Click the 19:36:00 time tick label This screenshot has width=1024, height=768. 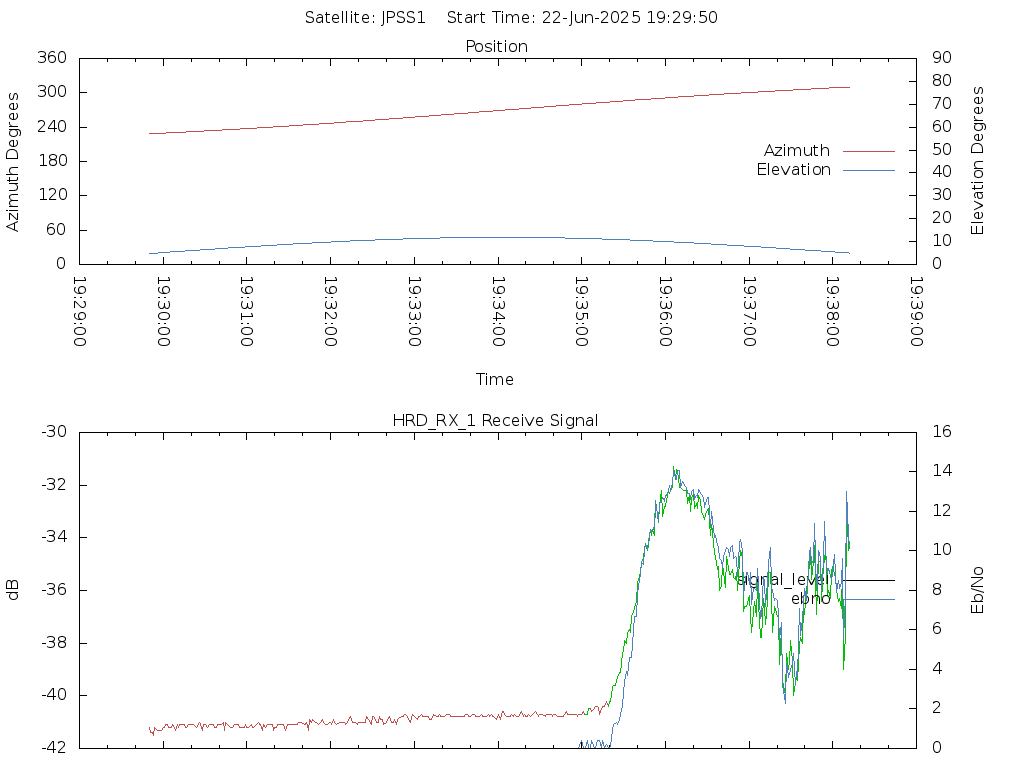click(665, 312)
